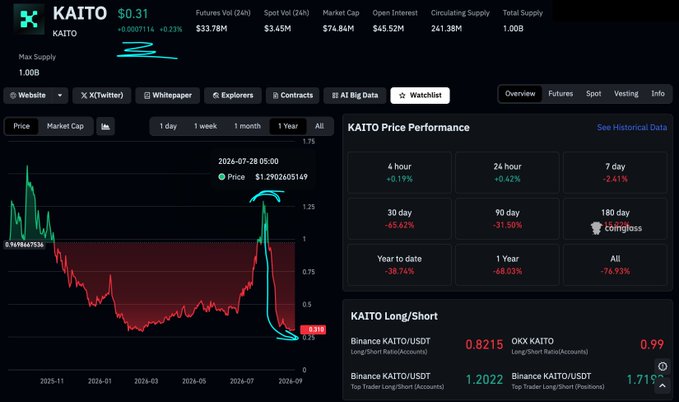Select the Price chart mode
This screenshot has width=679, height=402.
click(x=21, y=126)
